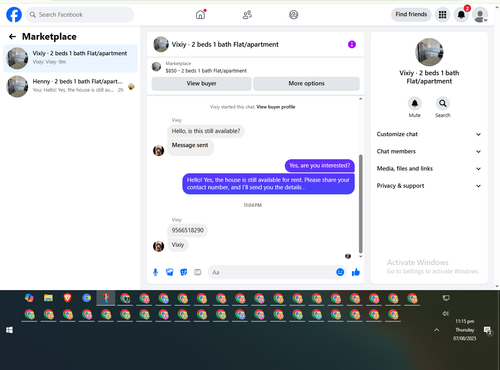Click the Facebook logo icon
500x370 pixels.
tap(14, 15)
